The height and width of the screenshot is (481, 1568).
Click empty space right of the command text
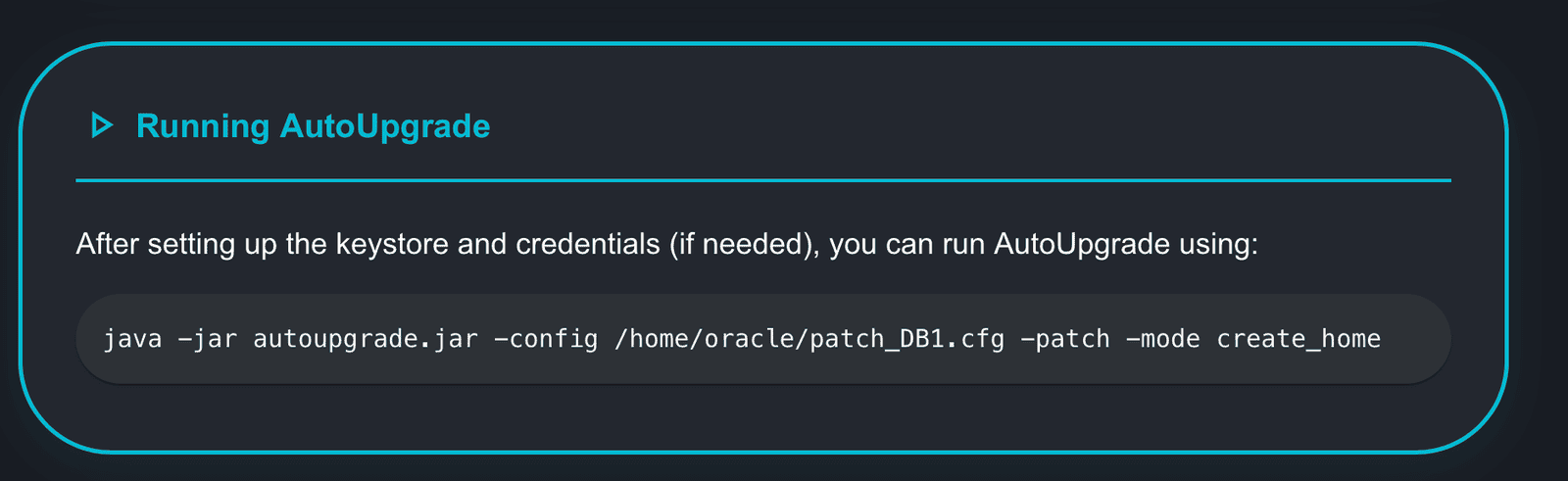coord(1416,339)
